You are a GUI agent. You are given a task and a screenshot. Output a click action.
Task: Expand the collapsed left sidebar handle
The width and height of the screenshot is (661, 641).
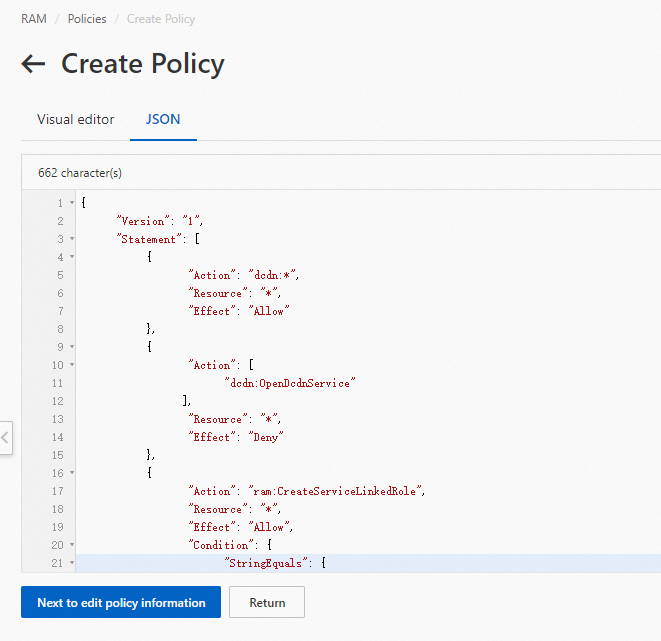(5, 437)
